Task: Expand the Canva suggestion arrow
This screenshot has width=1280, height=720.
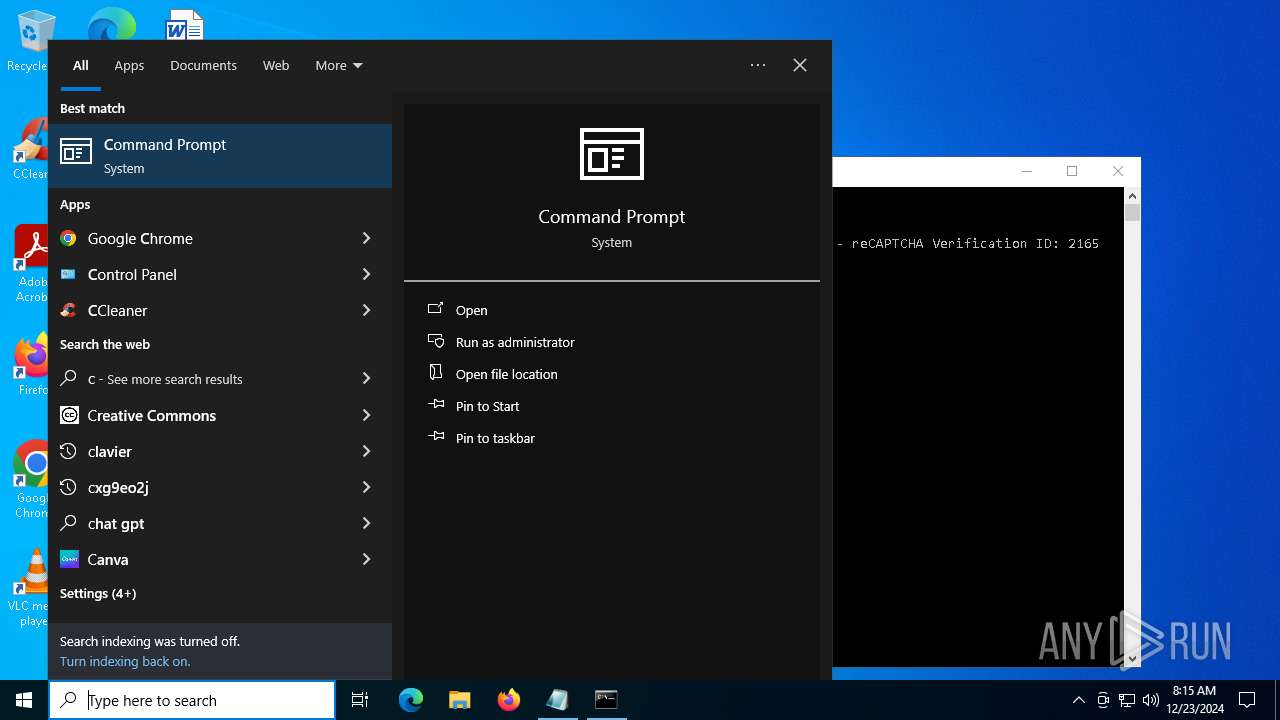Action: (366, 559)
